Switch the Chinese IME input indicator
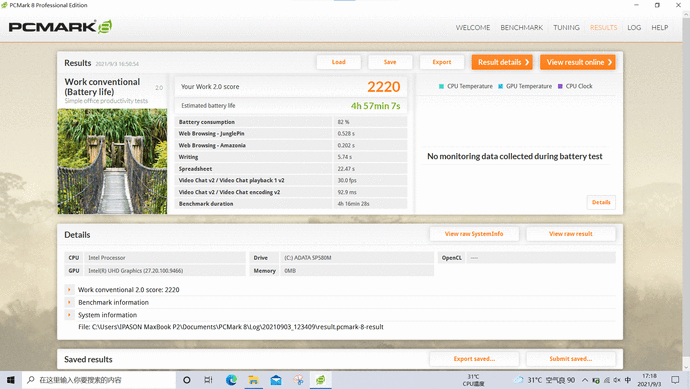 (x=628, y=380)
